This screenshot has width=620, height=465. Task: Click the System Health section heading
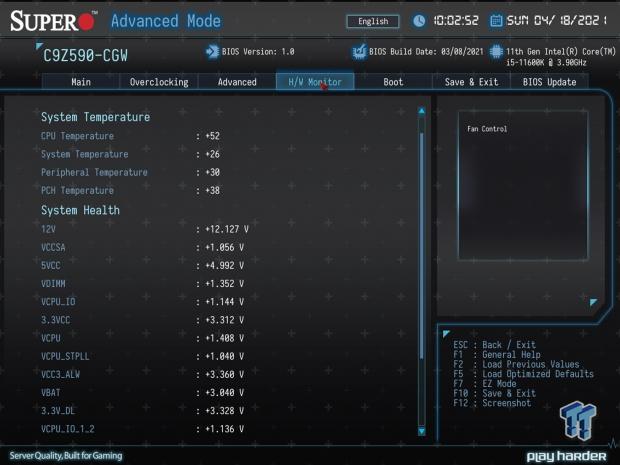[x=80, y=210]
